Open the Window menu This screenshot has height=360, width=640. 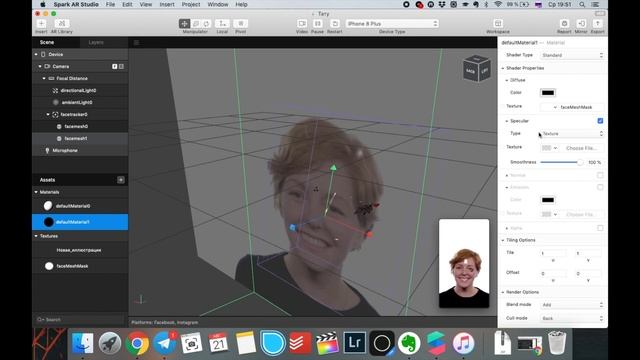[218, 4]
